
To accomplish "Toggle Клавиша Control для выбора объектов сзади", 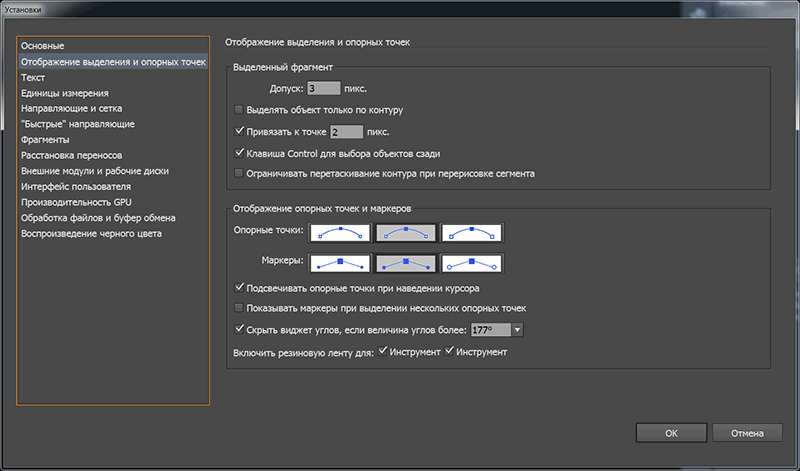I will (x=238, y=153).
